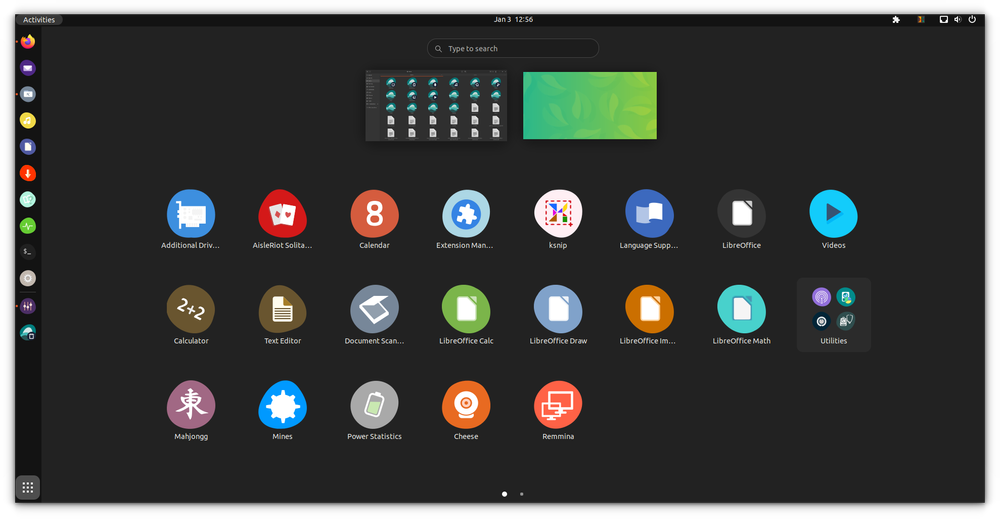Launch LibreOffice start center
This screenshot has width=1000, height=519.
click(x=741, y=214)
